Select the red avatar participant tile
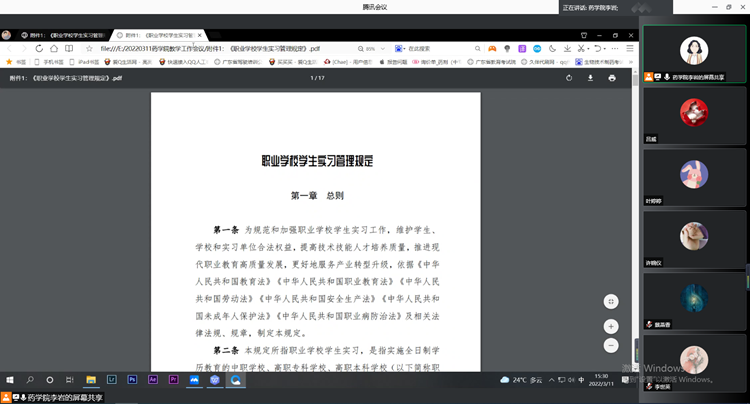The image size is (750, 404). pyautogui.click(x=694, y=116)
